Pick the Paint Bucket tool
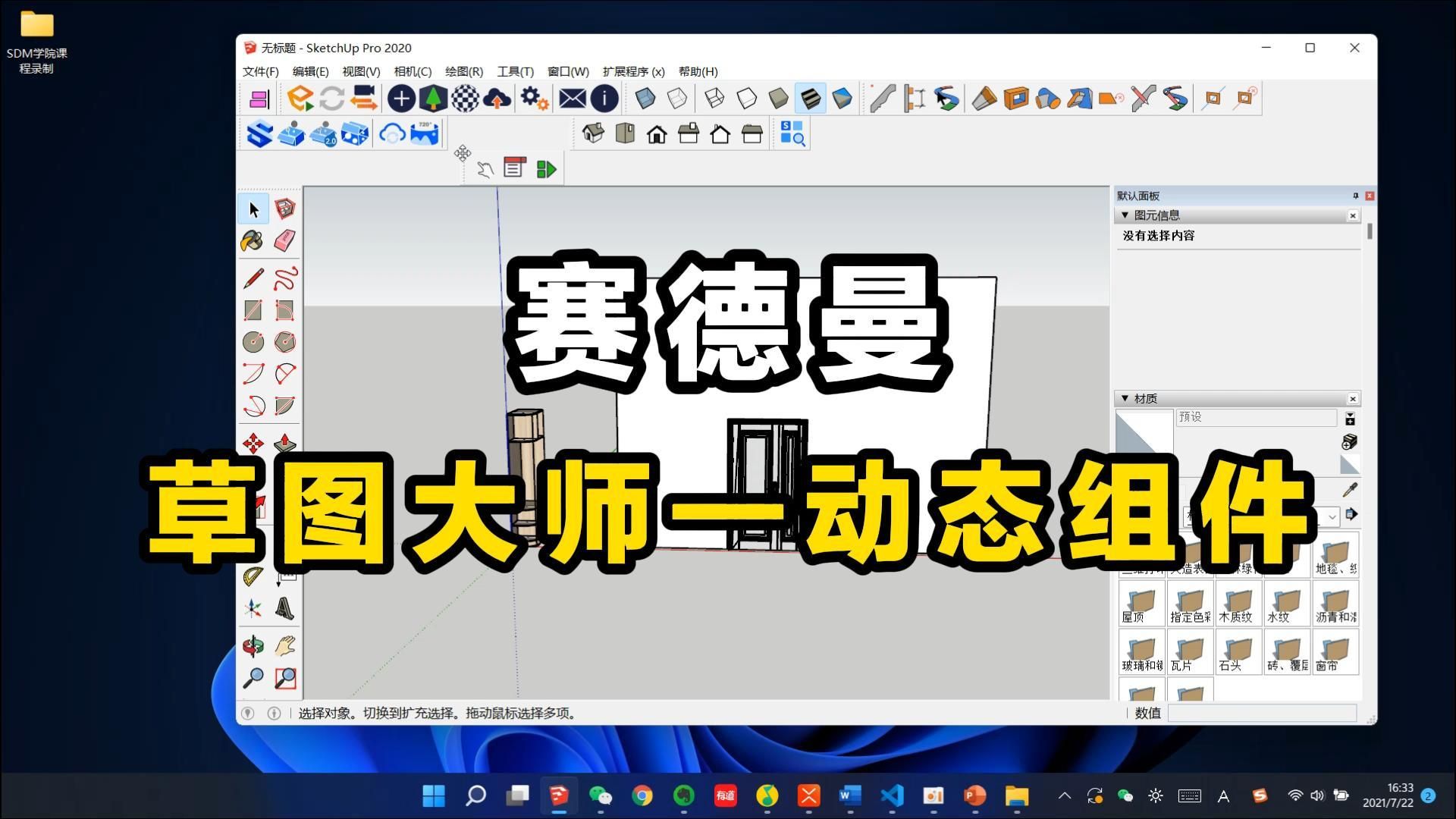 tap(253, 241)
